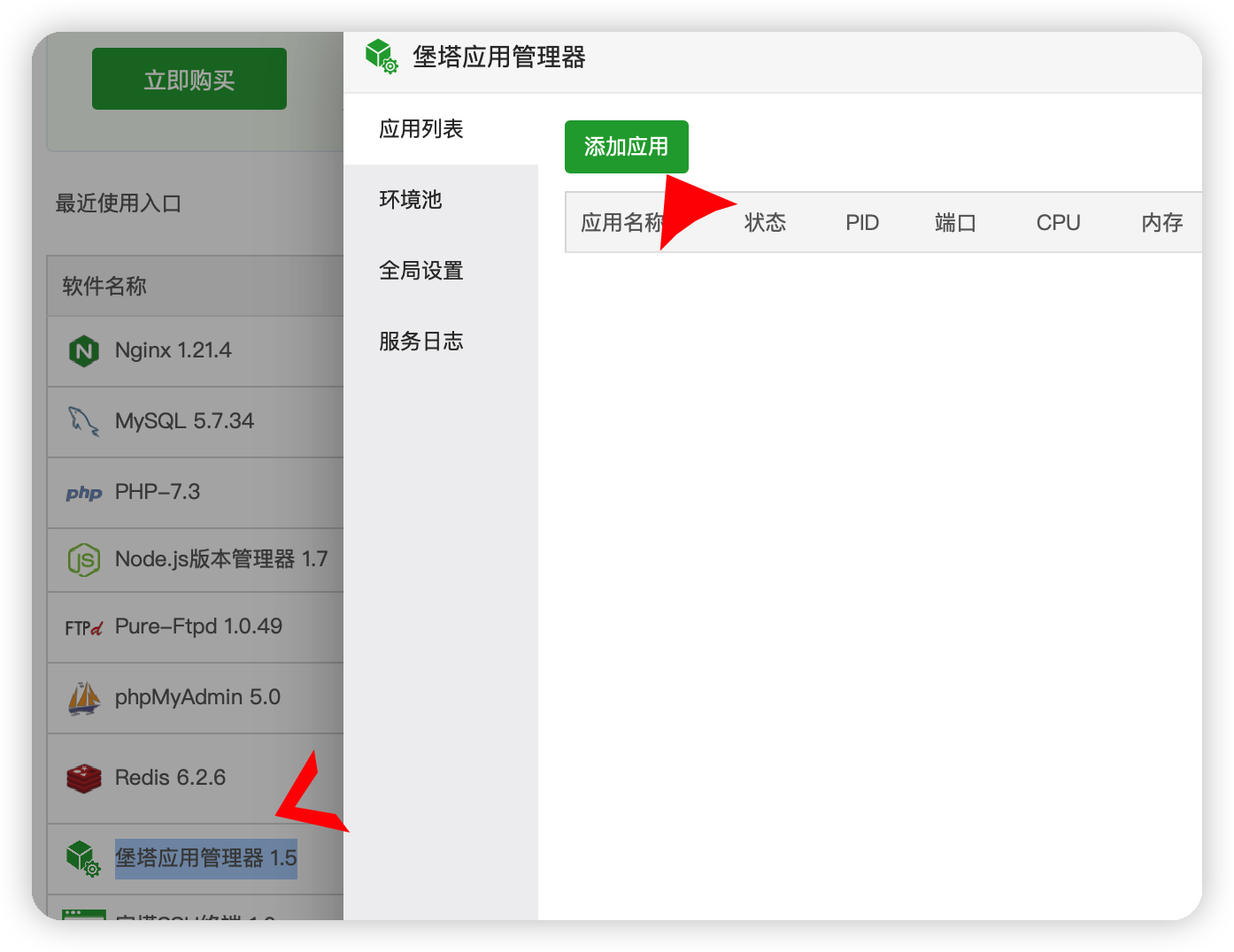Click the 堡塔应用管理器 dialog title
1234x952 pixels.
499,58
